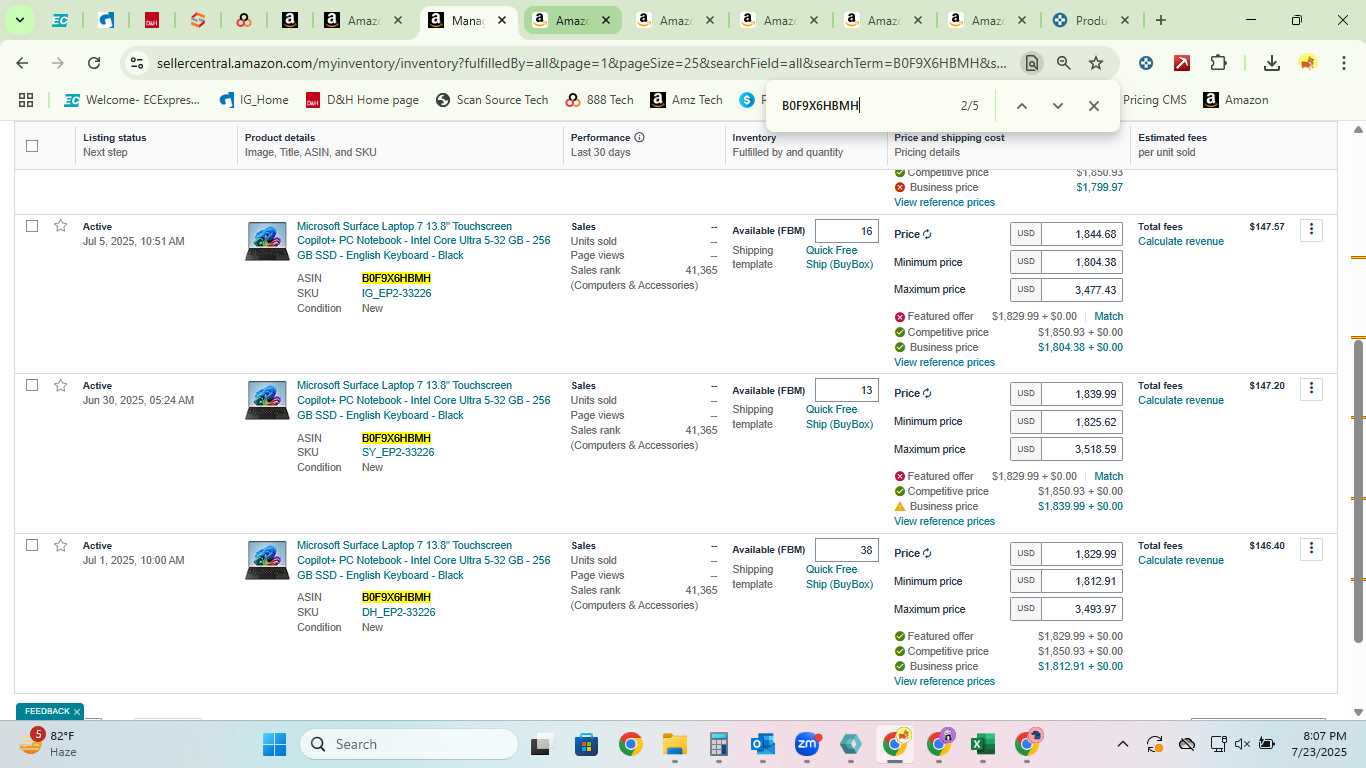Select the active Manag... inventory tab
Image resolution: width=1366 pixels, height=768 pixels.
[x=468, y=20]
